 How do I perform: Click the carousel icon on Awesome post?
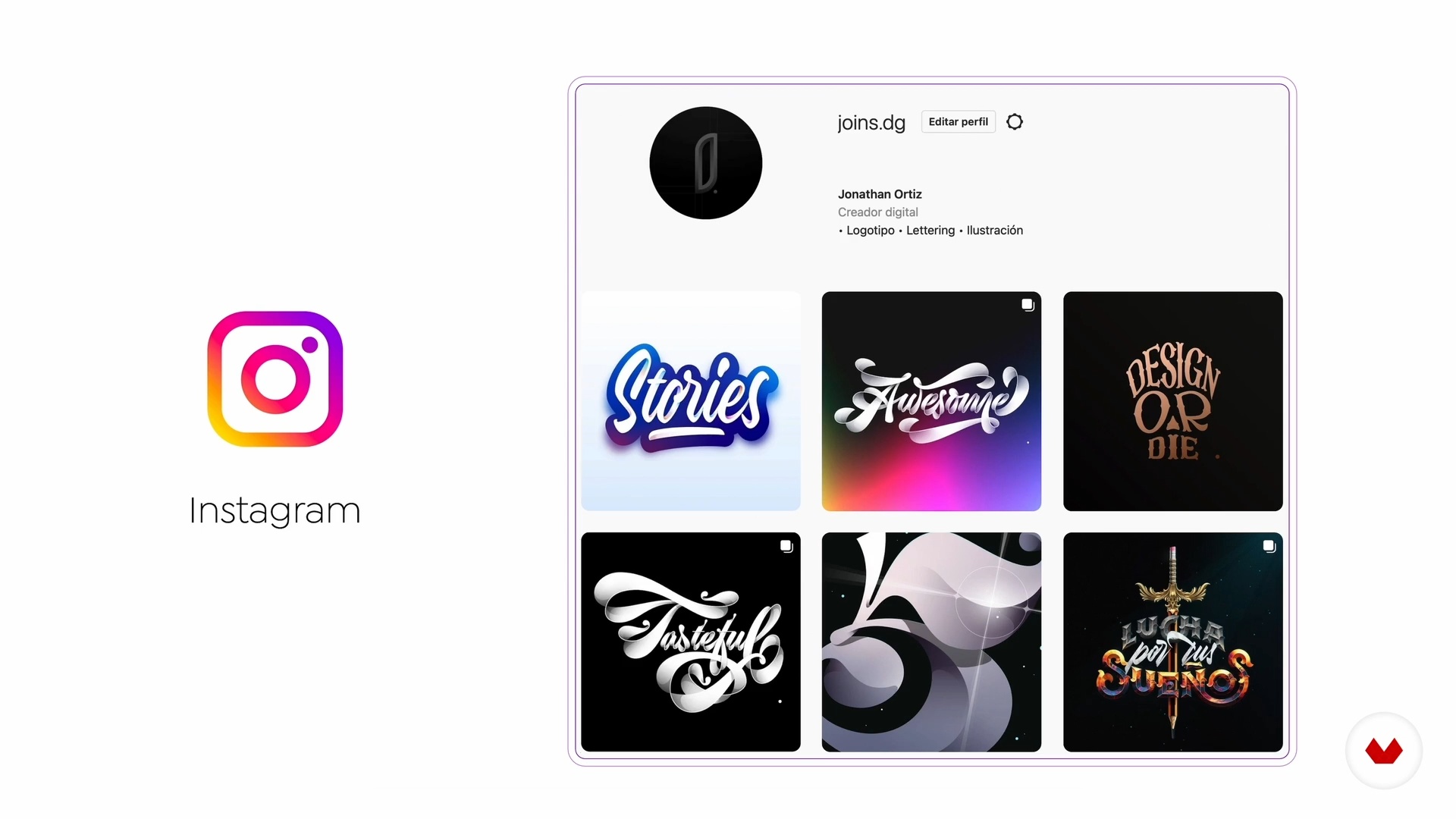tap(1028, 305)
